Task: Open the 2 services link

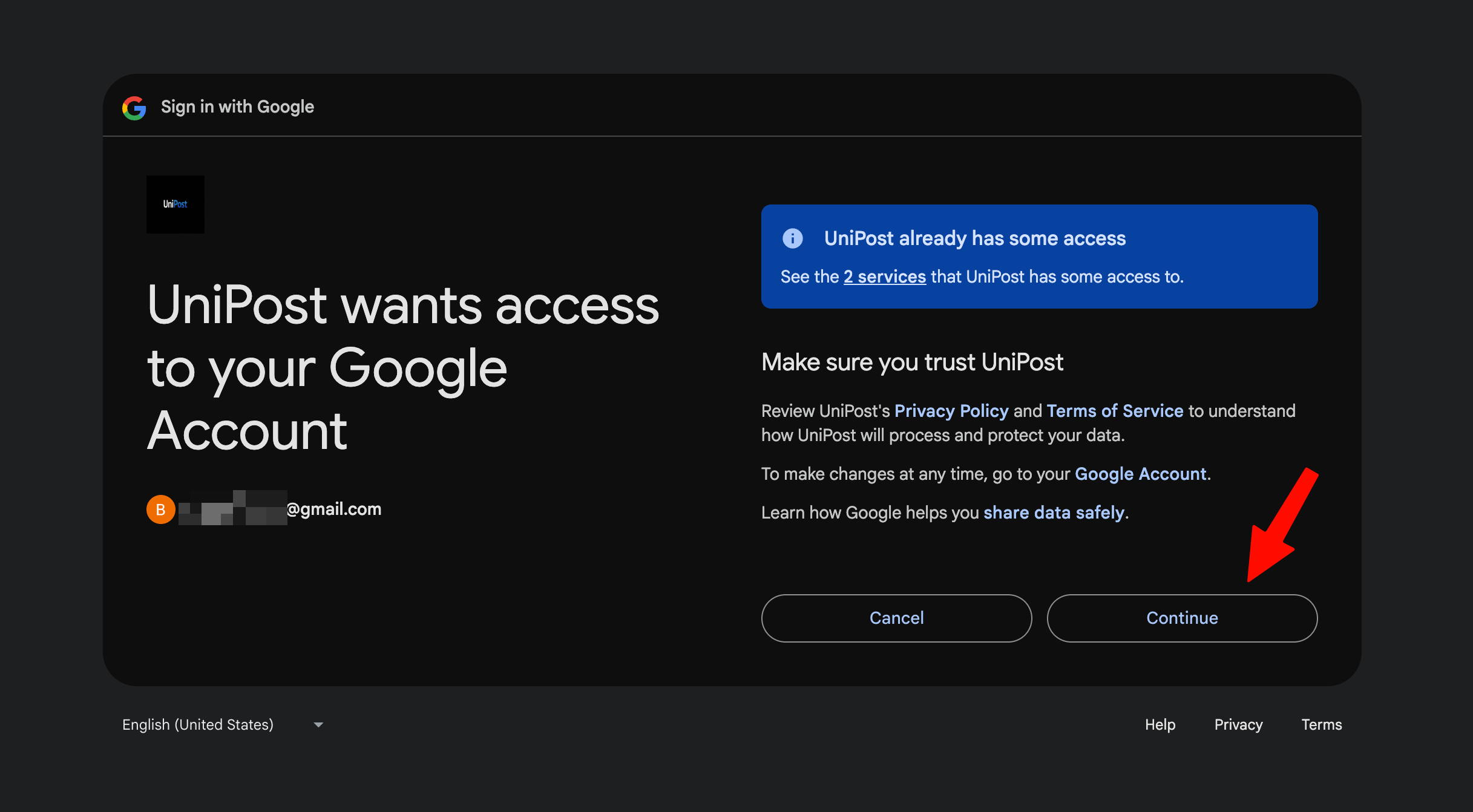Action: tap(885, 277)
